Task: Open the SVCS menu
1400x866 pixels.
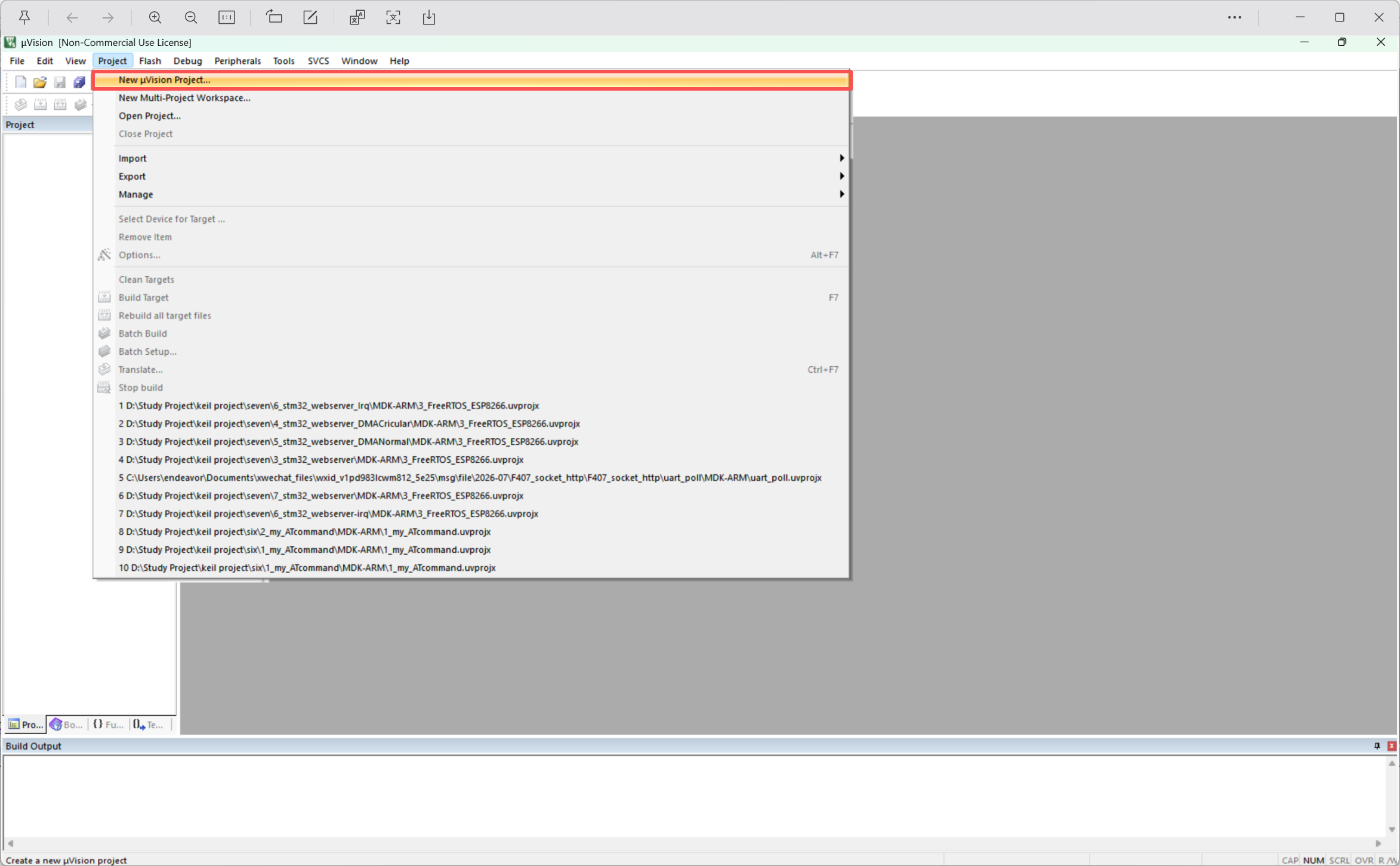Action: pyautogui.click(x=318, y=61)
